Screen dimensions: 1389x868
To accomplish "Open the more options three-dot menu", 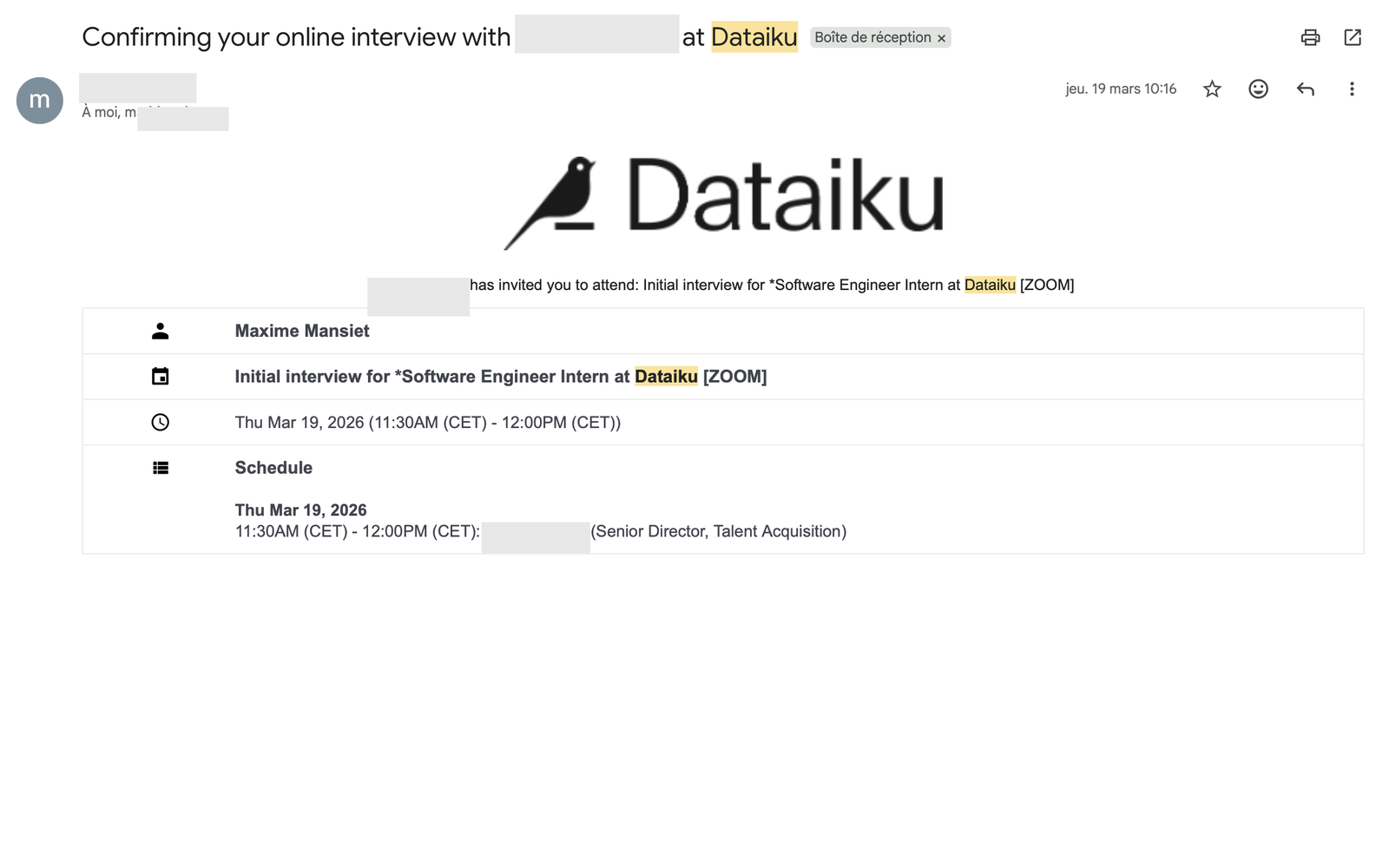I will point(1351,89).
